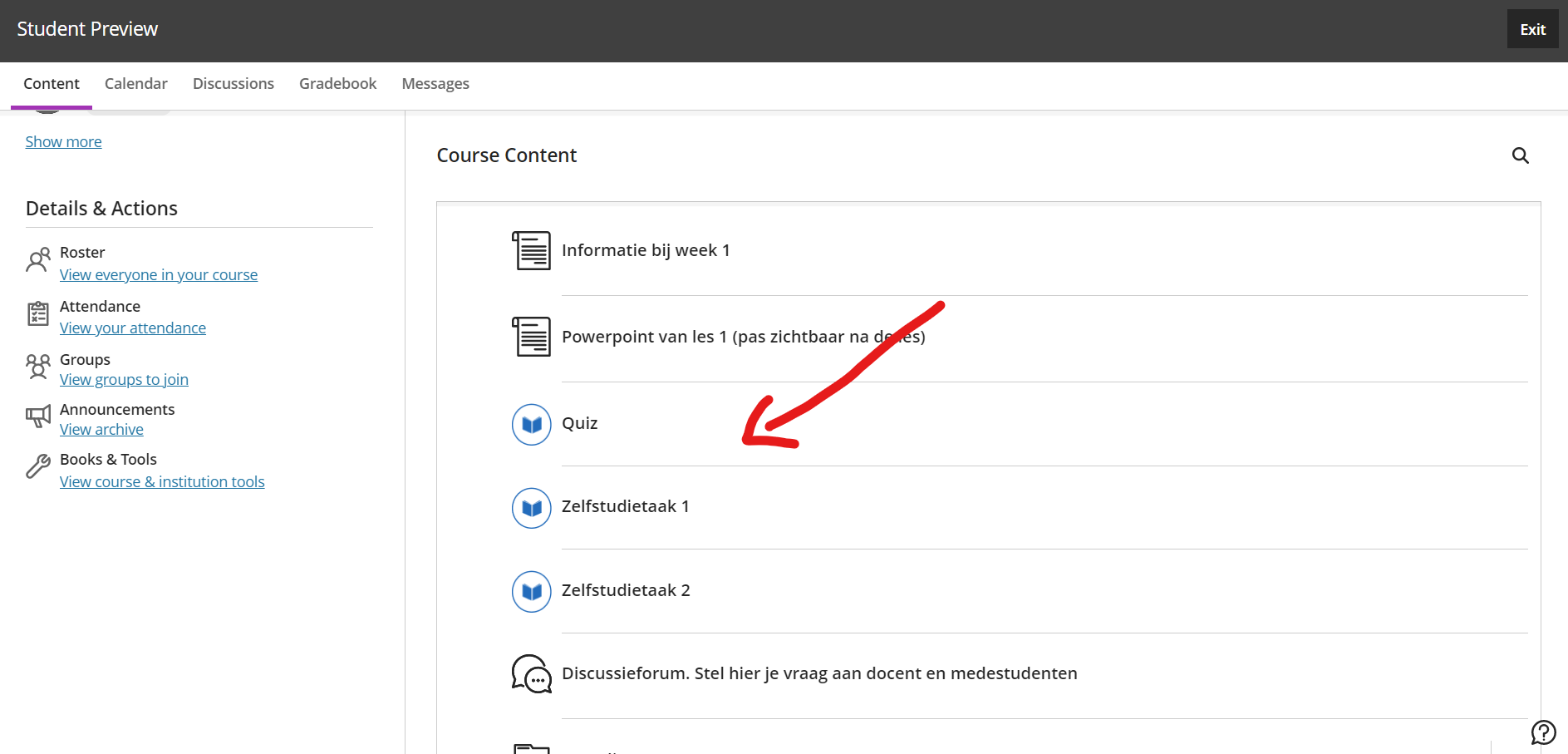Click the Attendance clipboard icon
This screenshot has height=754, width=1568.
pyautogui.click(x=37, y=314)
